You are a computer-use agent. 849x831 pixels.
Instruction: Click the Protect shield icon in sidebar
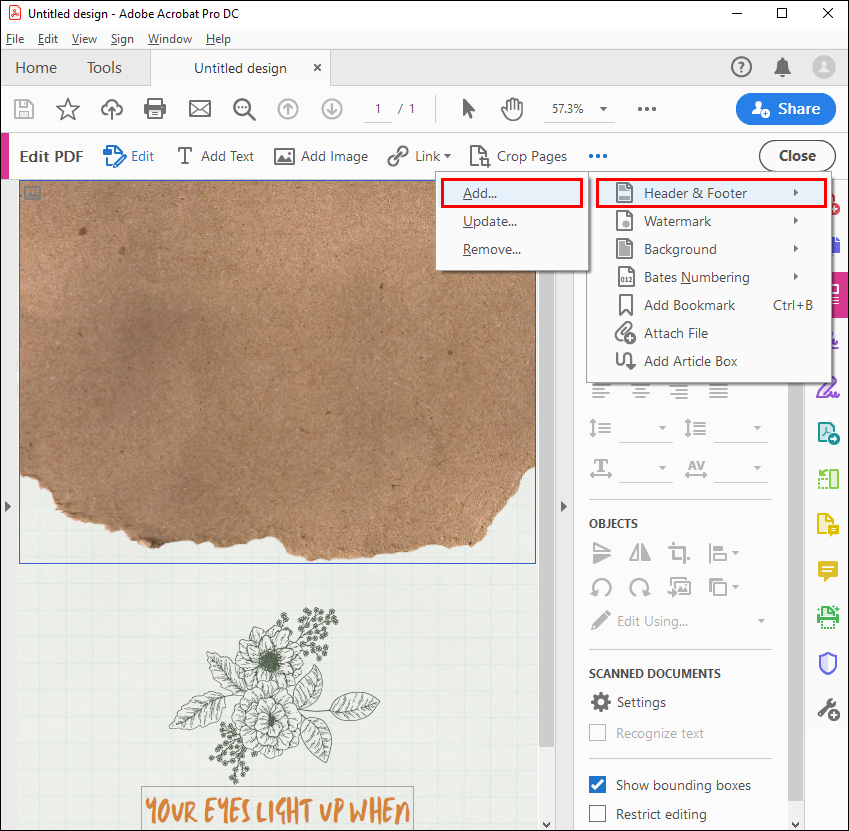click(x=827, y=663)
